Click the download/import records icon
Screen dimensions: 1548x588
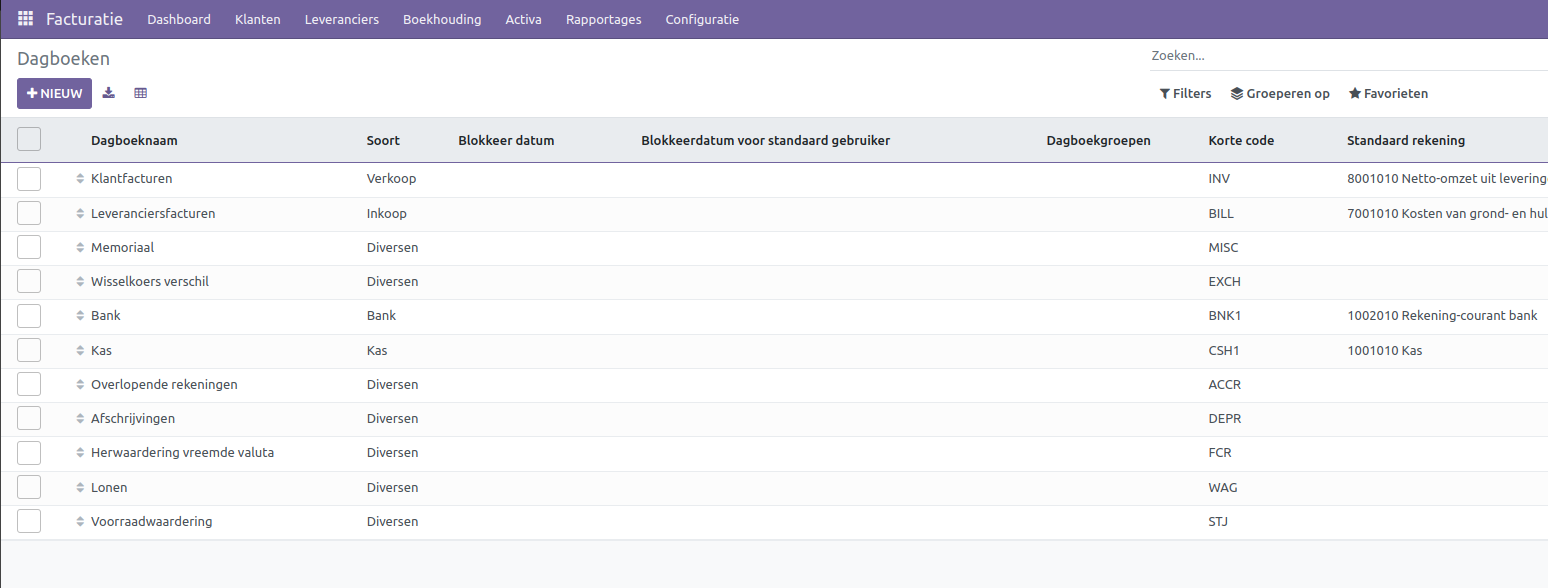click(x=109, y=93)
